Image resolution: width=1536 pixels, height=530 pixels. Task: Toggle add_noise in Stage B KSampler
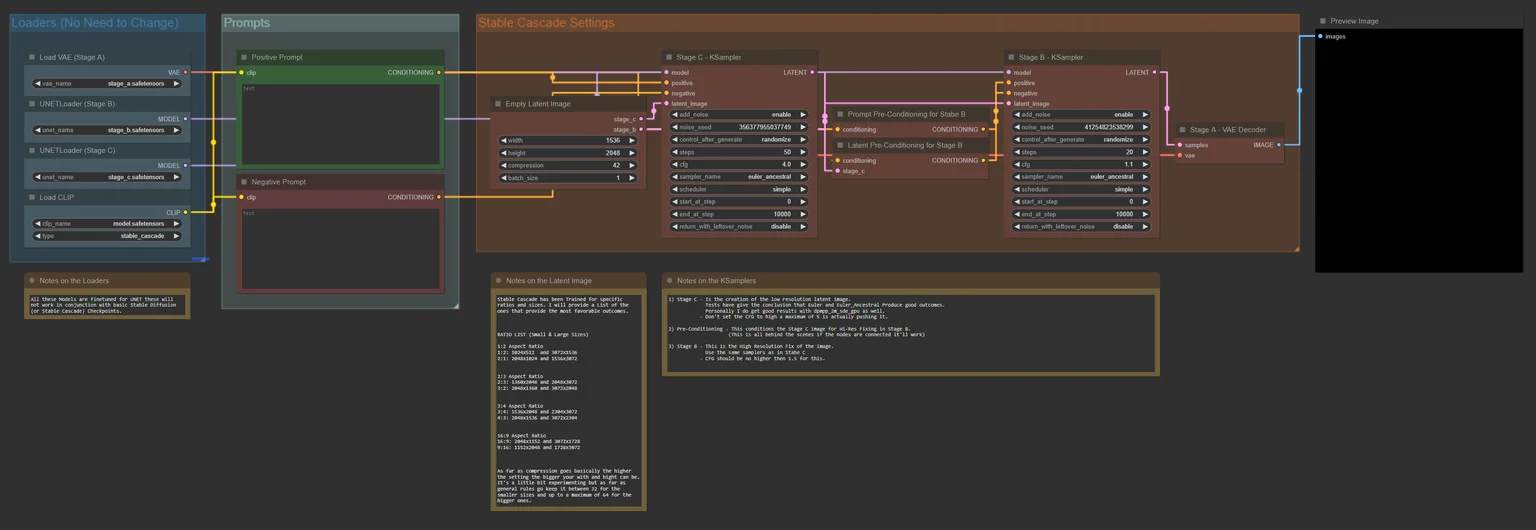click(x=1081, y=115)
